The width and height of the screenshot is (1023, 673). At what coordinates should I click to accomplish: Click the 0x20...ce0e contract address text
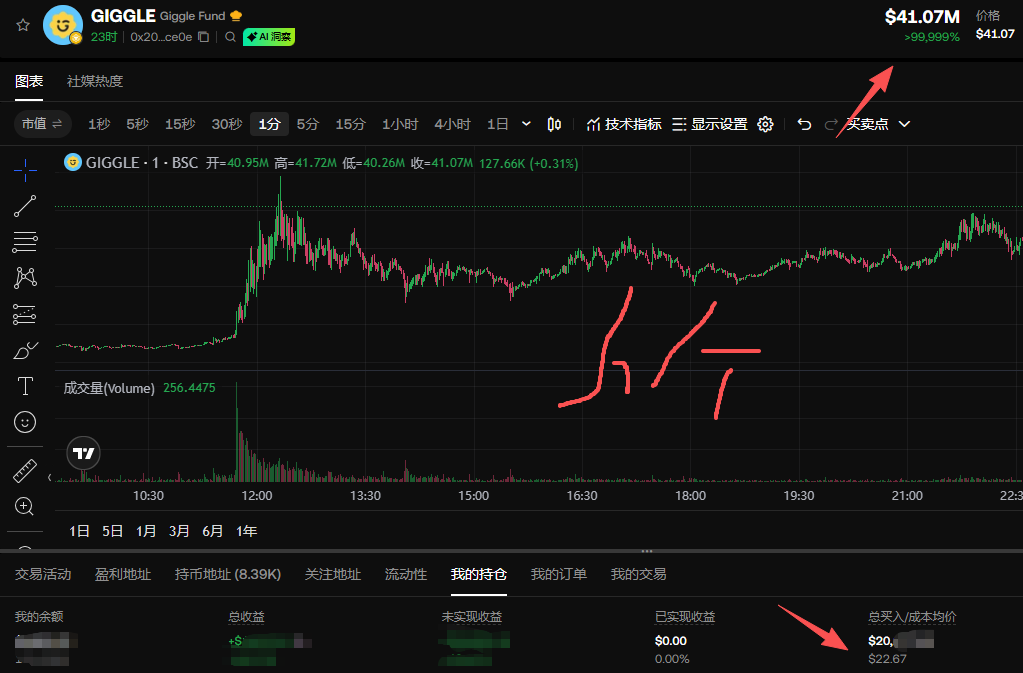point(161,37)
